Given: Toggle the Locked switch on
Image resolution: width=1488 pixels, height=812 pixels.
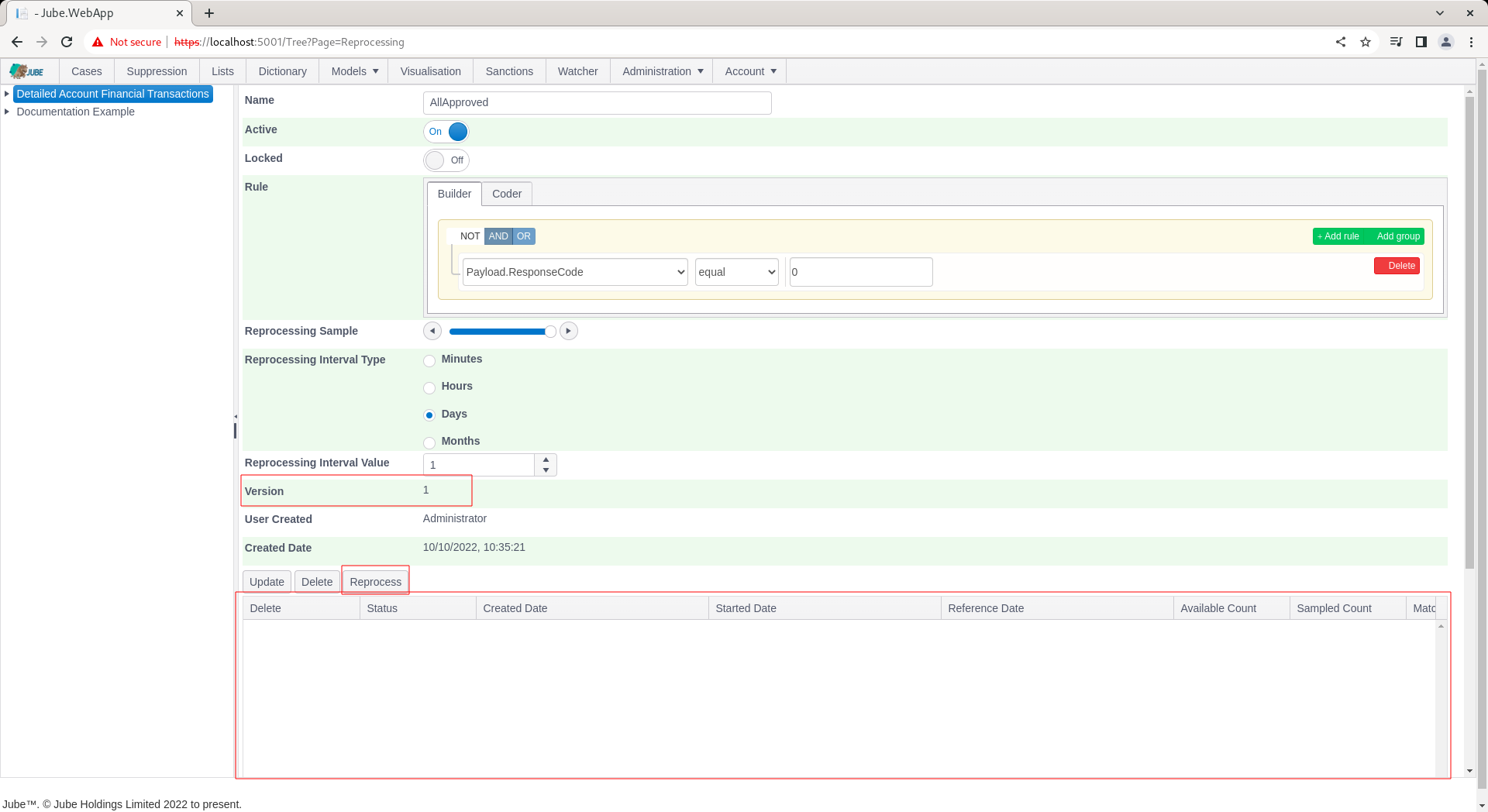Looking at the screenshot, I should (446, 160).
